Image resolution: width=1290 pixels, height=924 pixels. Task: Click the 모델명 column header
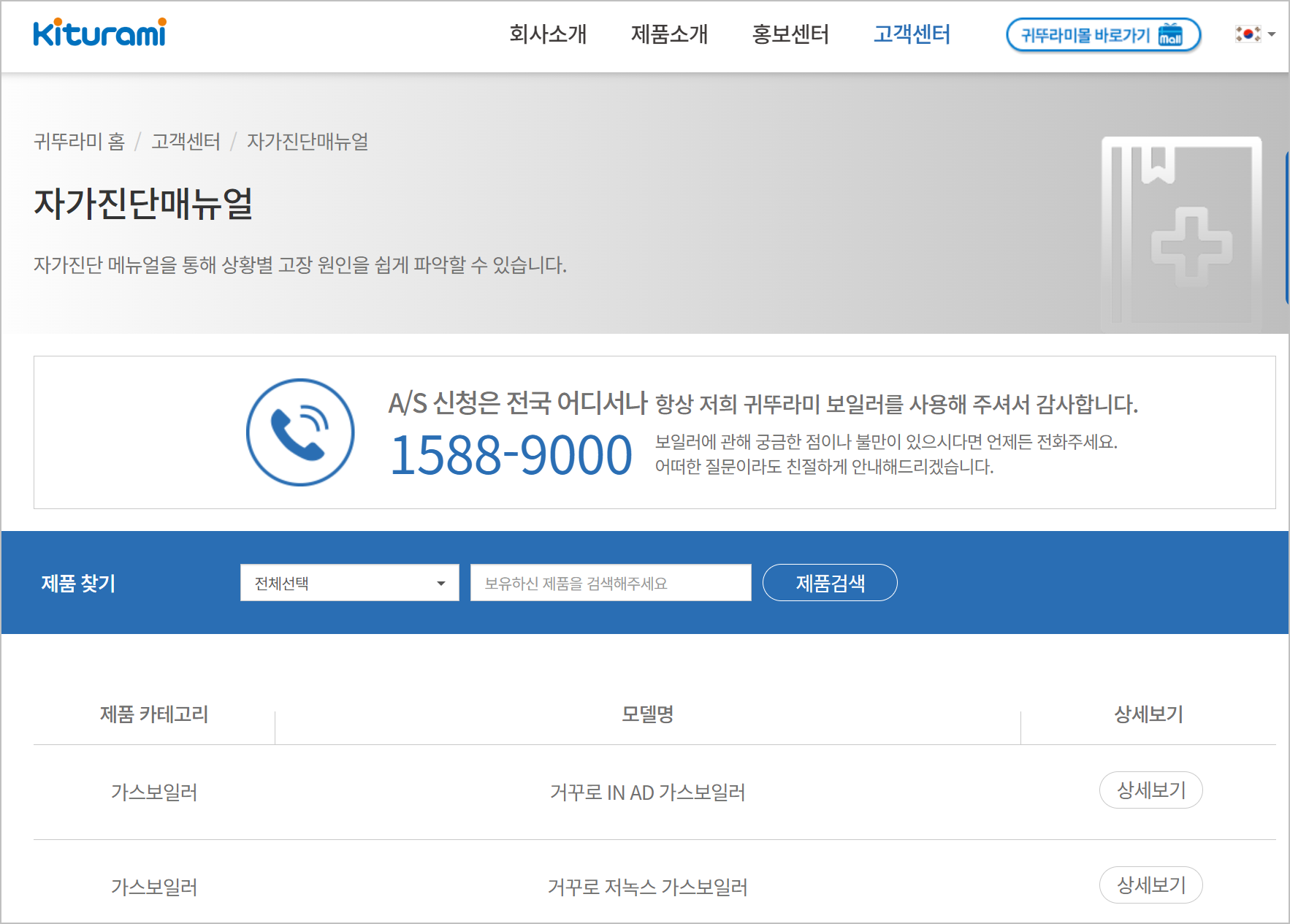(x=648, y=714)
